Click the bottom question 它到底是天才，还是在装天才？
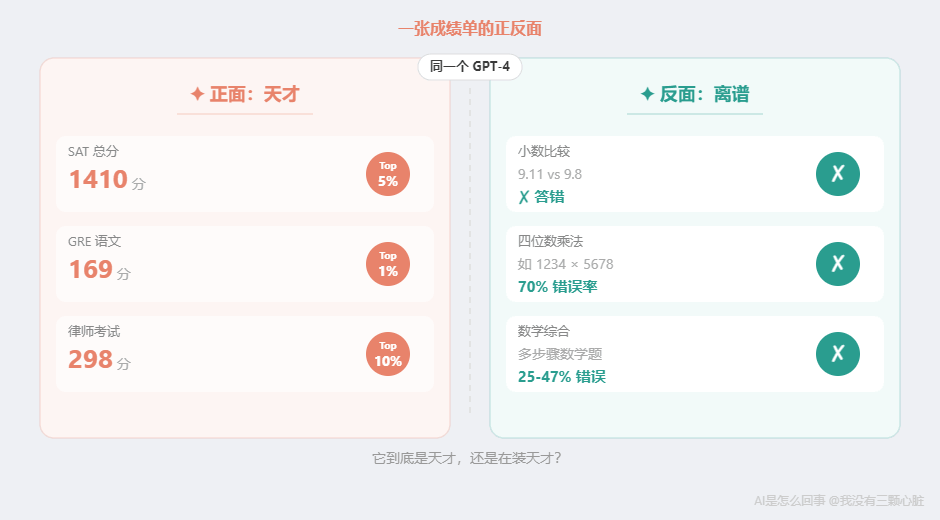Viewport: 940px width, 520px height. [x=469, y=458]
